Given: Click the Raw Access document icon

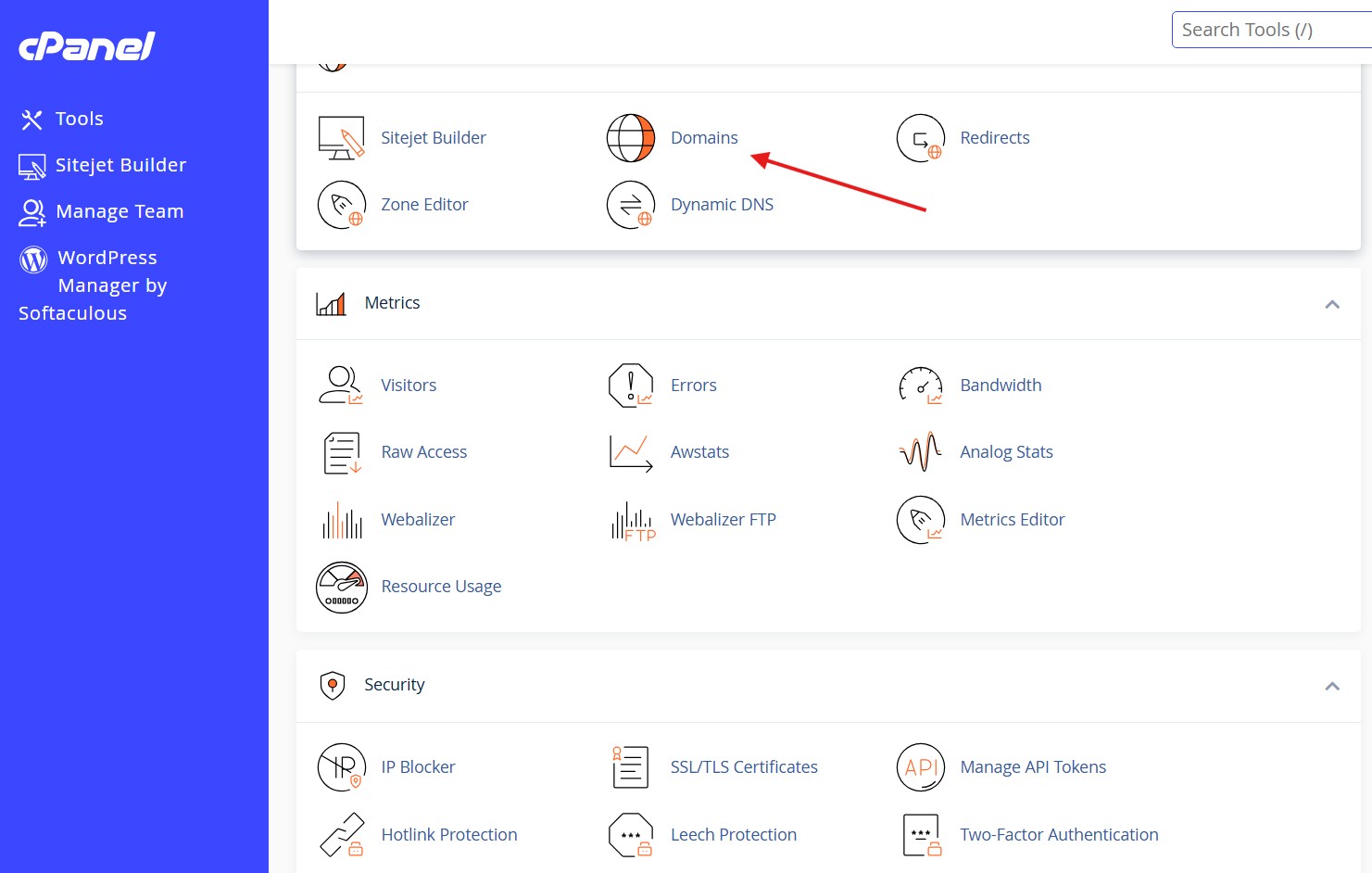Looking at the screenshot, I should [x=342, y=452].
